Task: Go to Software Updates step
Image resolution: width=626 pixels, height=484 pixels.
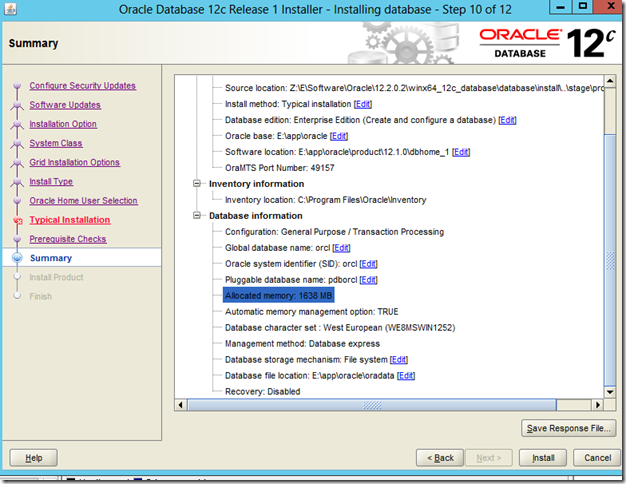Action: [x=65, y=105]
